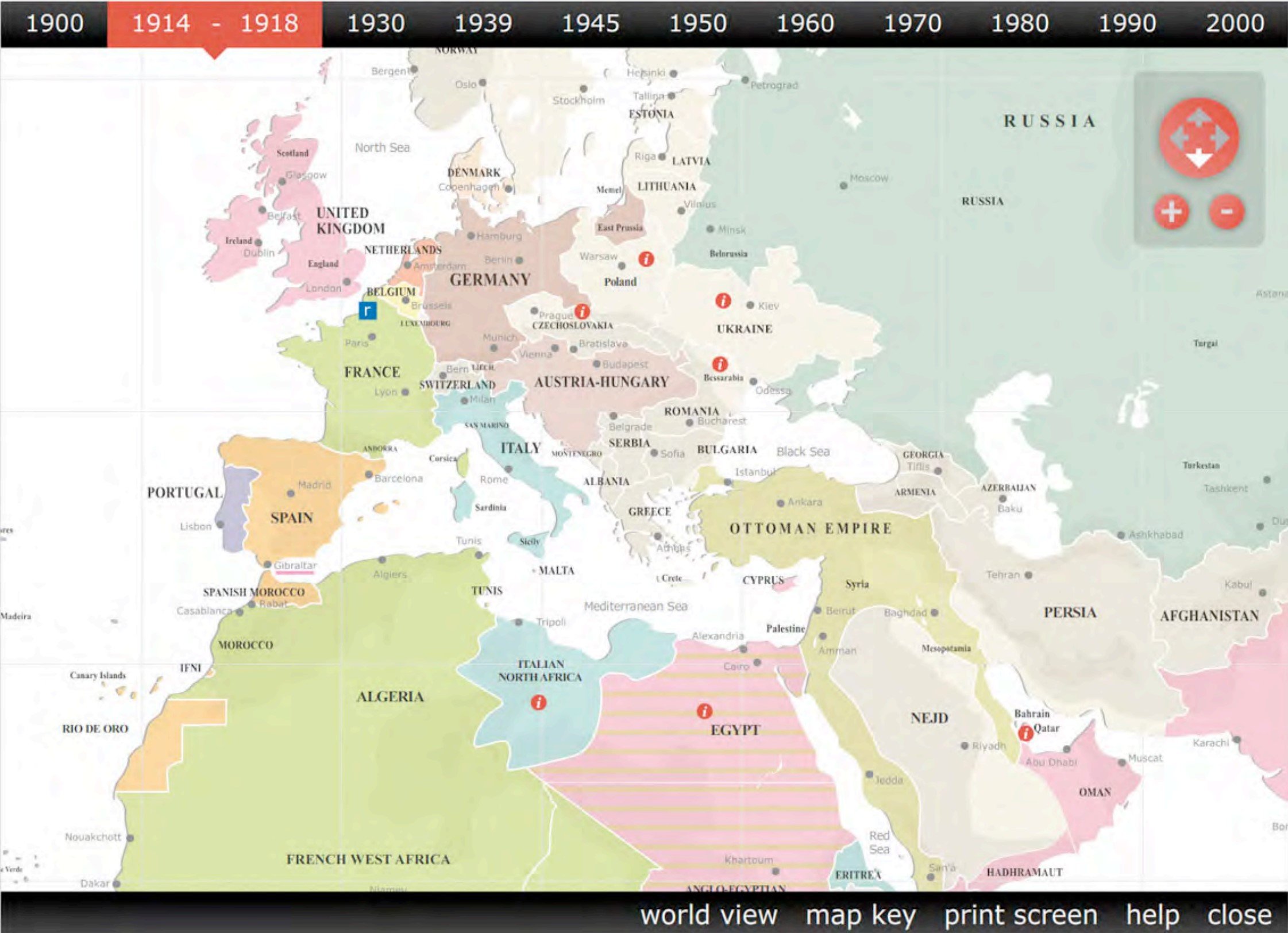Select the 1900 timeline year

point(55,24)
